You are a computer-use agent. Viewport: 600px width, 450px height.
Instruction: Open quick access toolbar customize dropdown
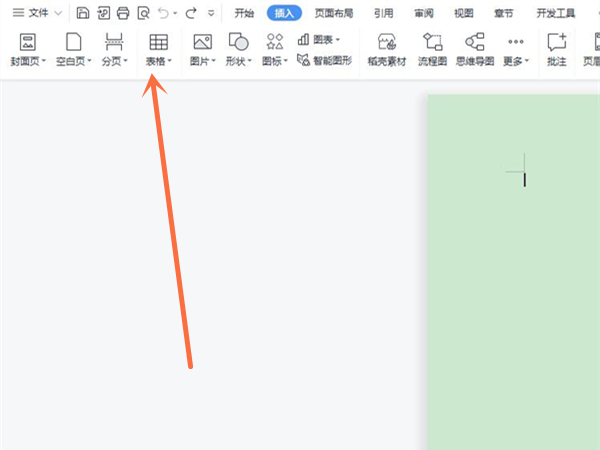211,13
